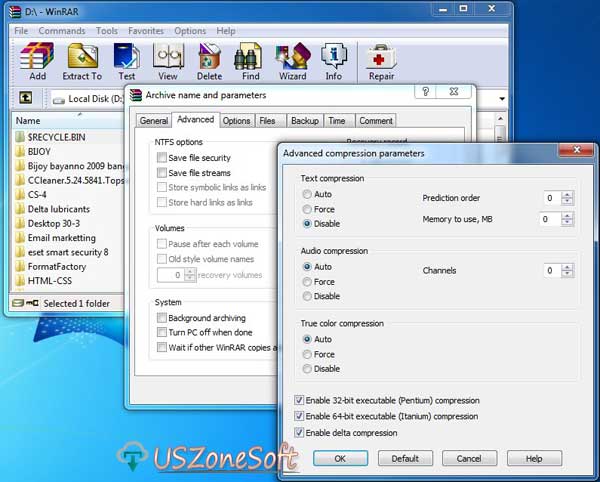Select Force under Audio compression
This screenshot has height=482, width=600.
click(307, 282)
